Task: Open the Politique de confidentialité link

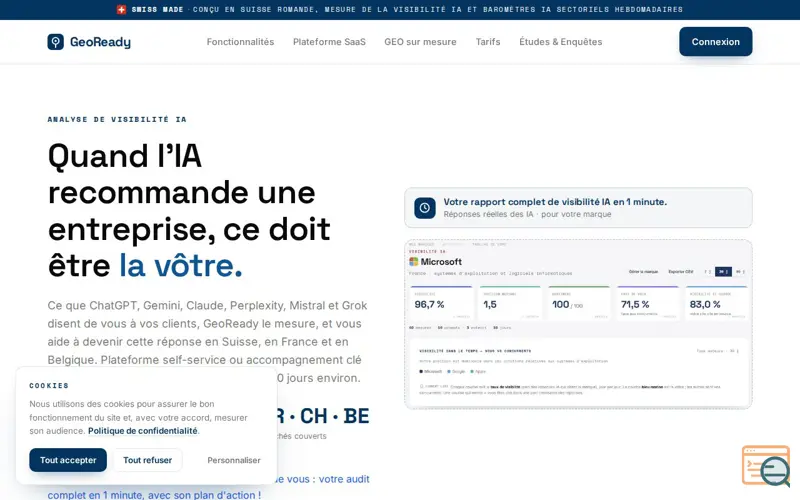Action: 143,431
